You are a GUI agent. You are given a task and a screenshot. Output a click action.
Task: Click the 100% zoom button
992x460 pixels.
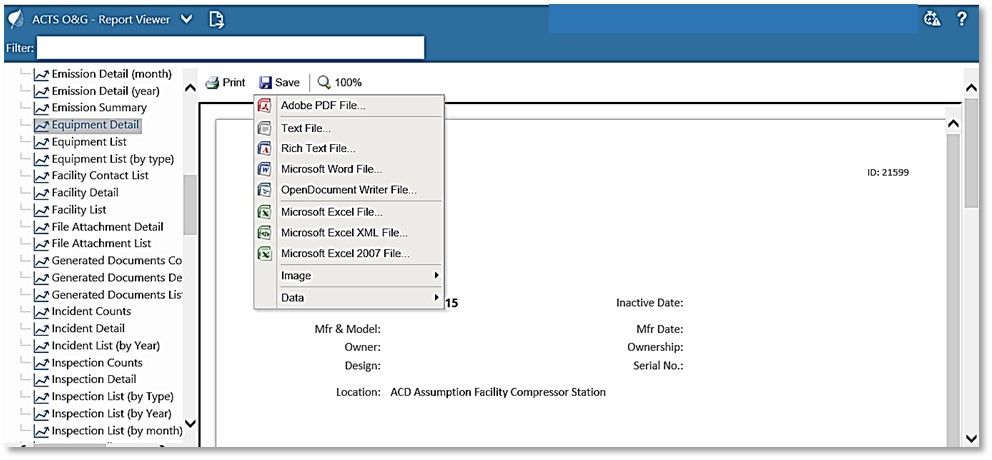coord(339,82)
